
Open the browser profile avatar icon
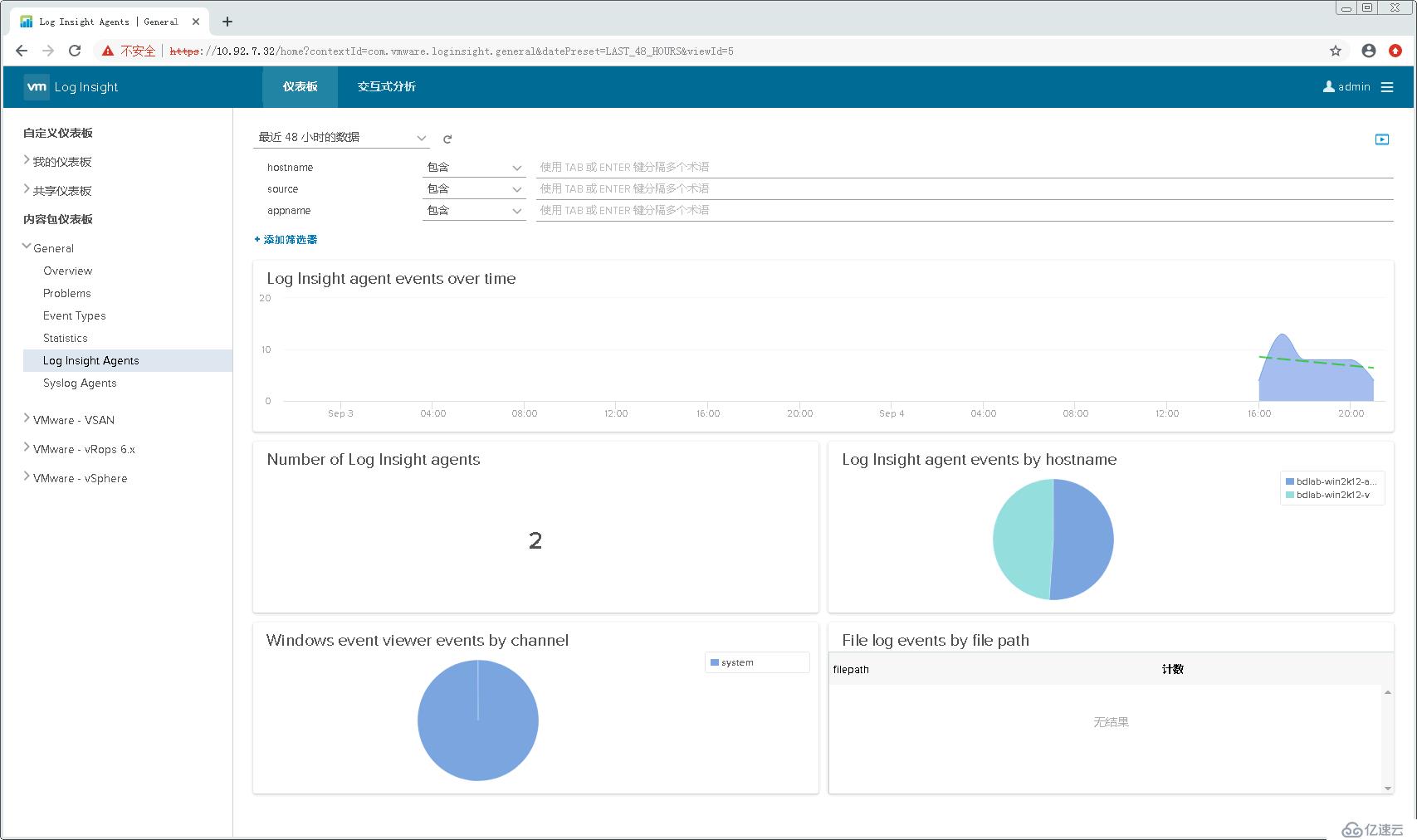pos(1369,51)
